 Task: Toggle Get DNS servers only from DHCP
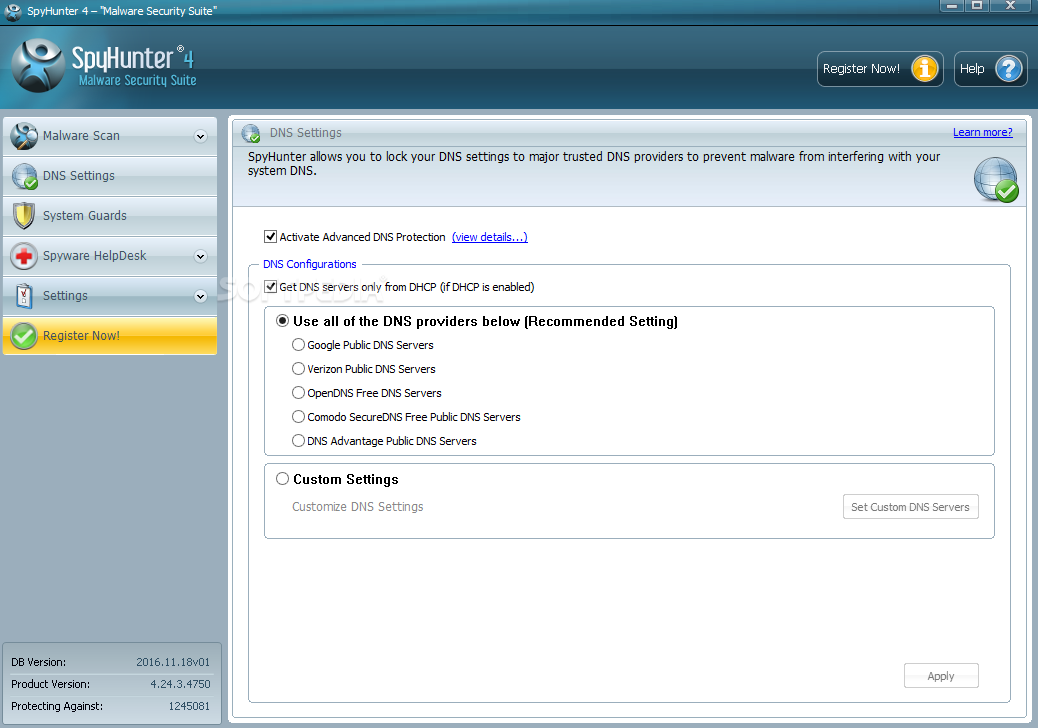point(270,287)
